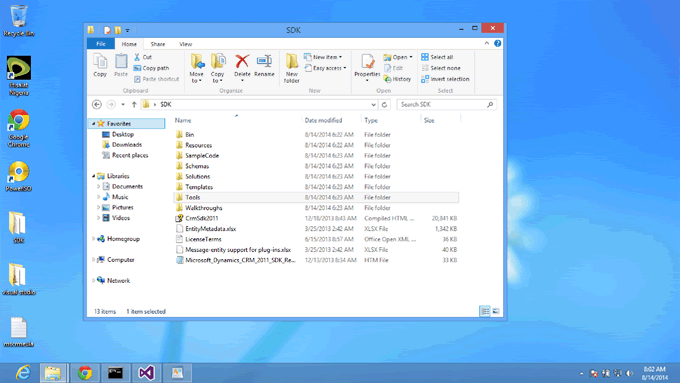Select Recent places under Favorites

(x=125, y=155)
